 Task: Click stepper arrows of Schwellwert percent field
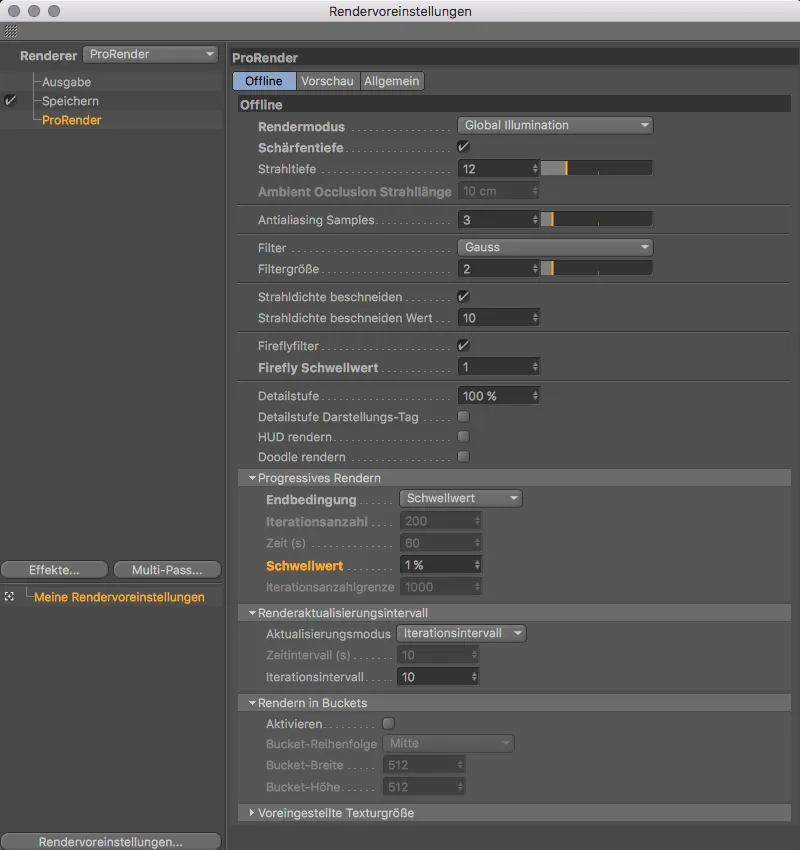click(477, 565)
